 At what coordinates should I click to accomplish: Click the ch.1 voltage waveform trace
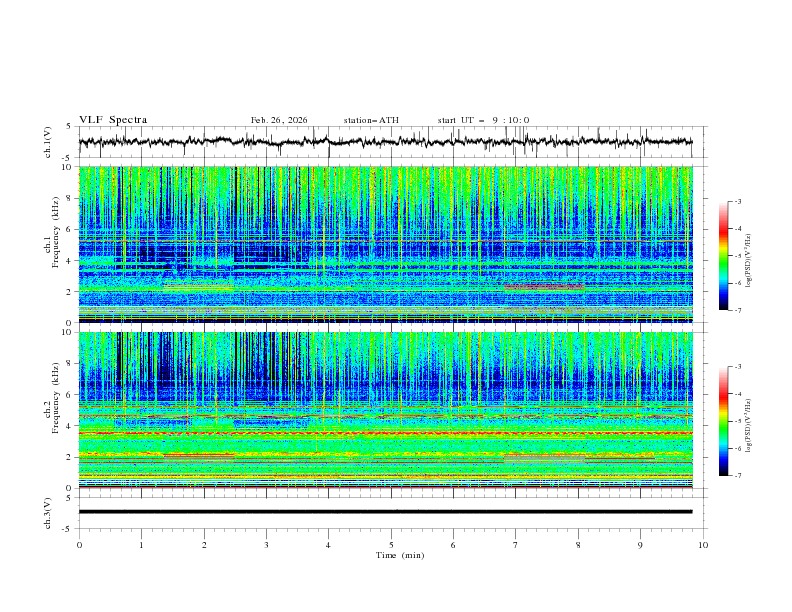385,142
